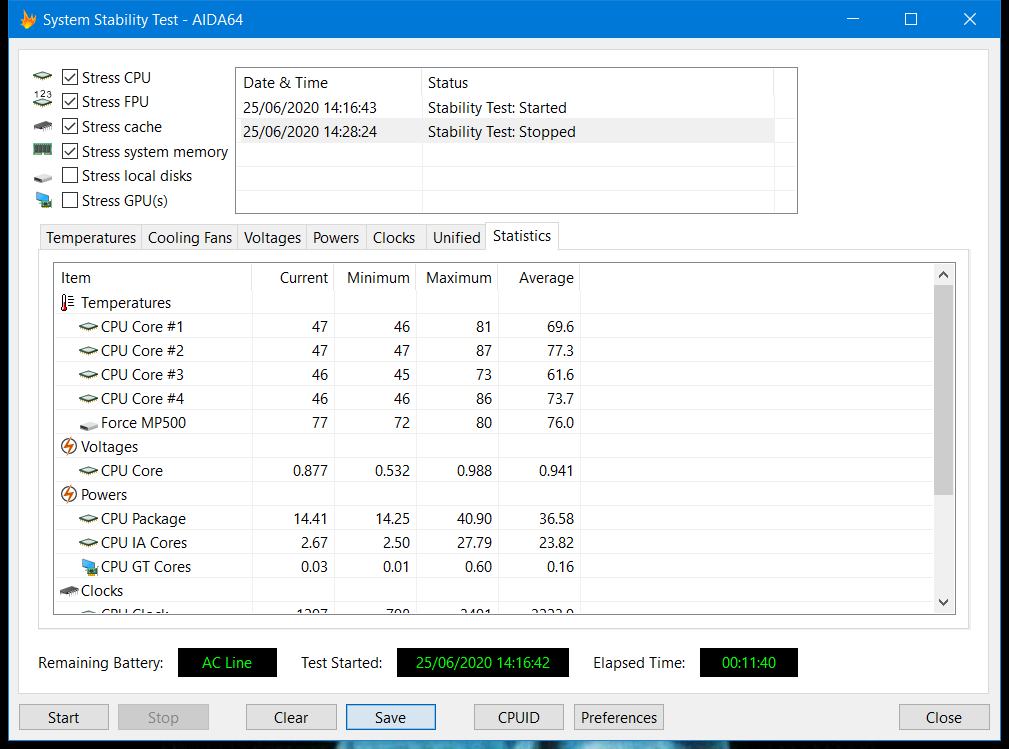This screenshot has width=1009, height=749.
Task: Click the Current column header
Action: (x=293, y=278)
